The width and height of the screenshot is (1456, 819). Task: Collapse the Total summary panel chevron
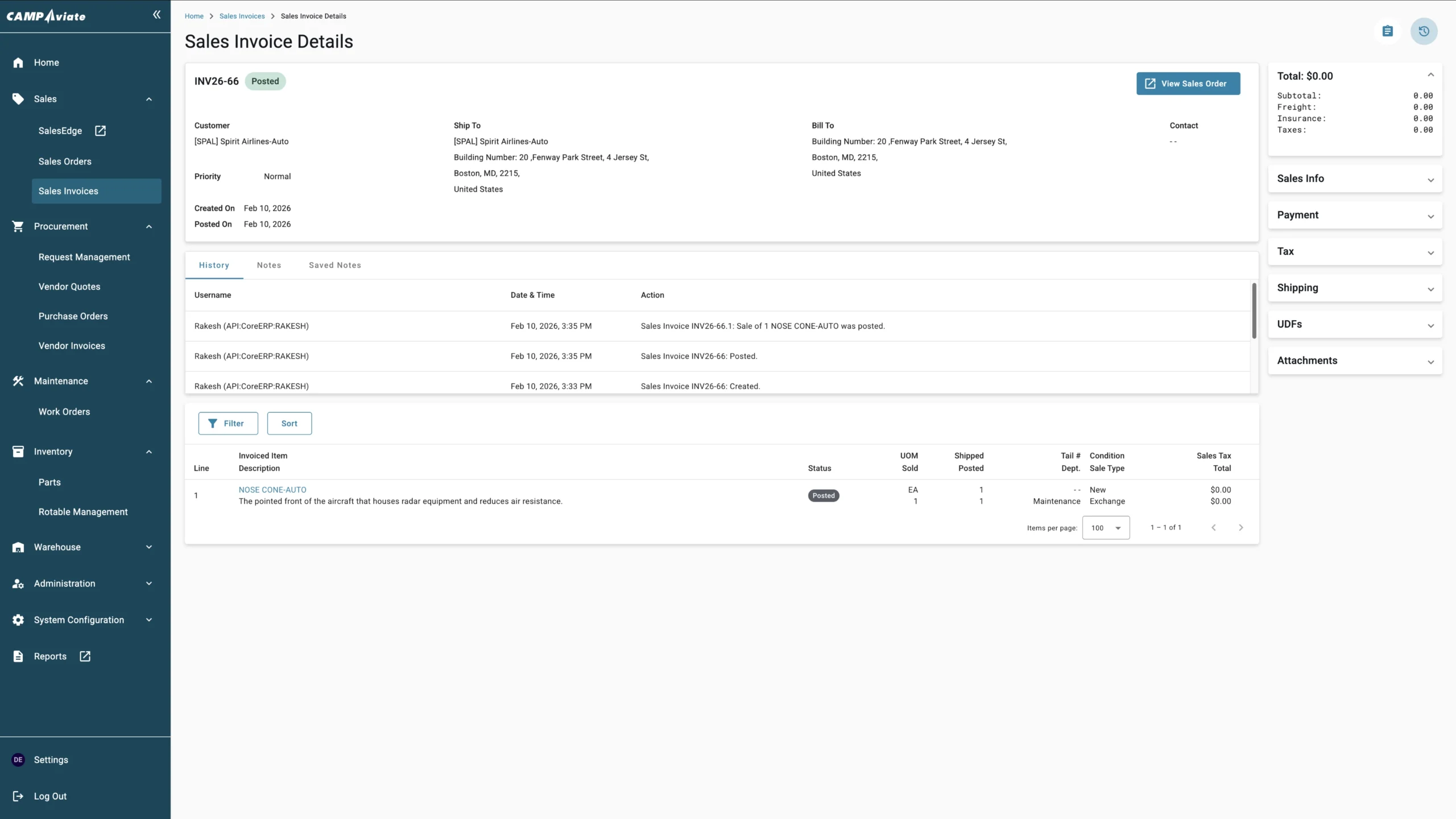pos(1431,75)
